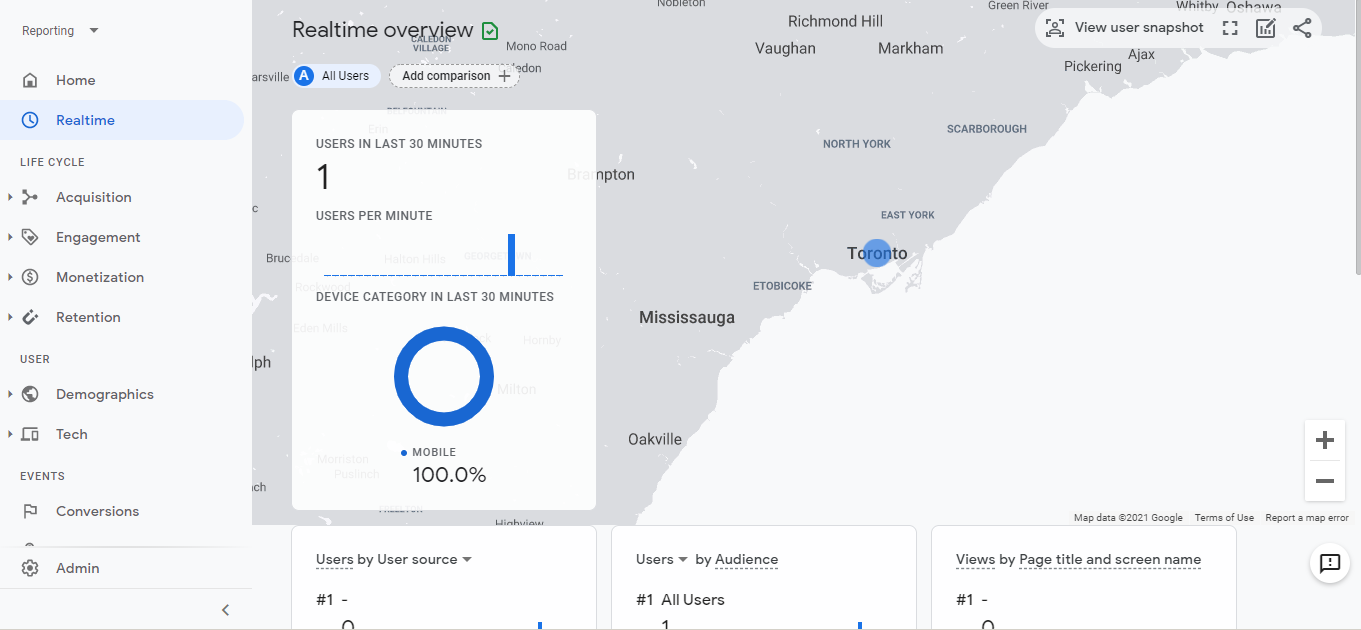
Task: Click the Mississauga map label
Action: (687, 318)
